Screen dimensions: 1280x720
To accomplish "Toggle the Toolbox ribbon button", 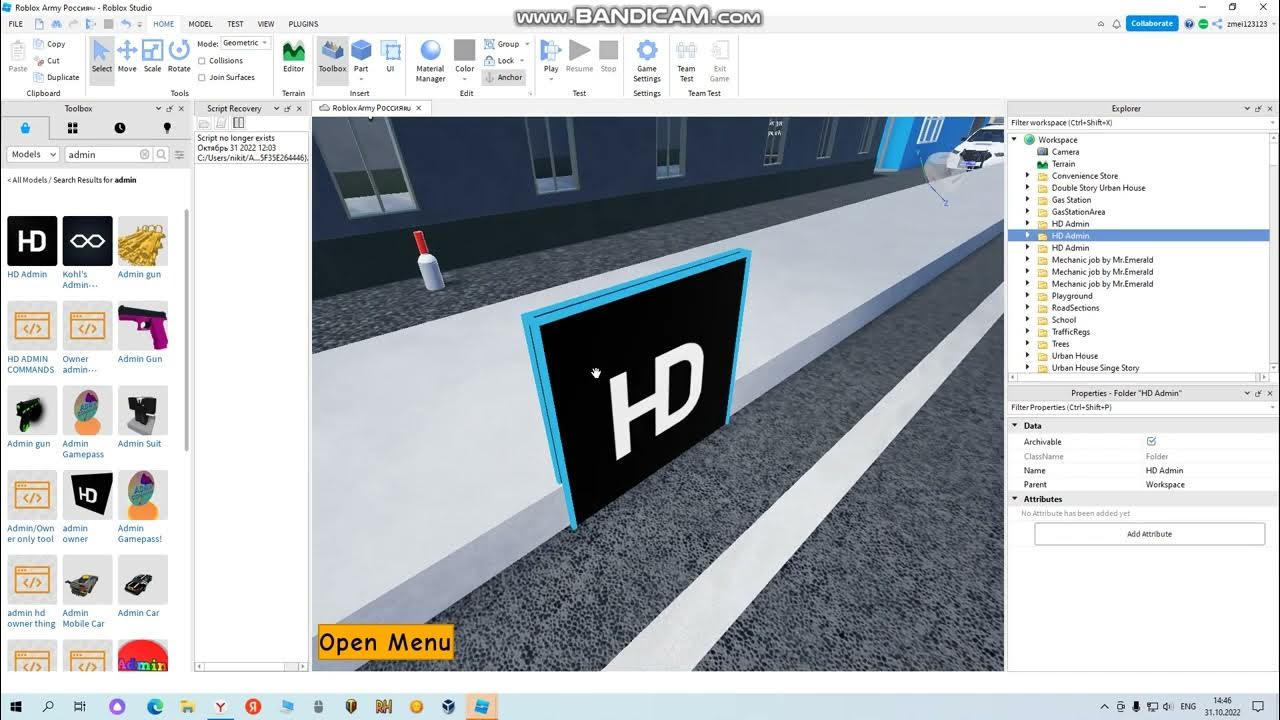I will pos(332,56).
